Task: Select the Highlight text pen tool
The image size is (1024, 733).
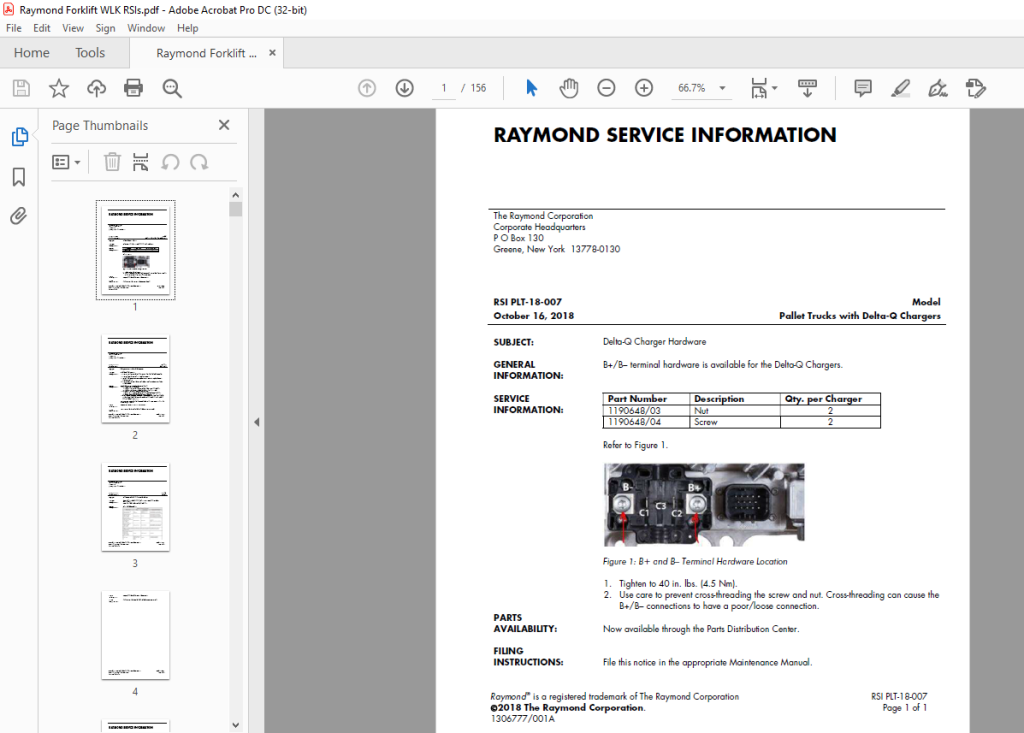Action: tap(901, 88)
